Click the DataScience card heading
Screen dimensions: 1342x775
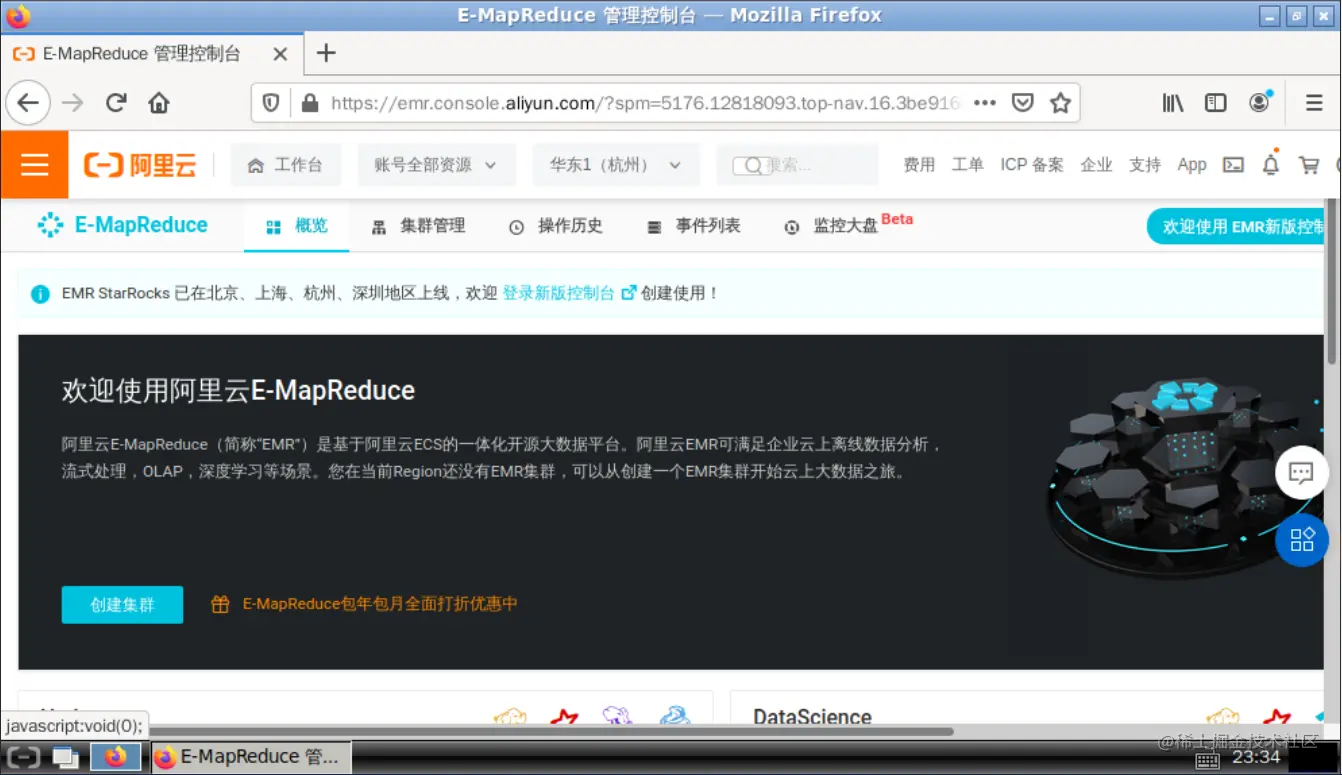point(812,716)
